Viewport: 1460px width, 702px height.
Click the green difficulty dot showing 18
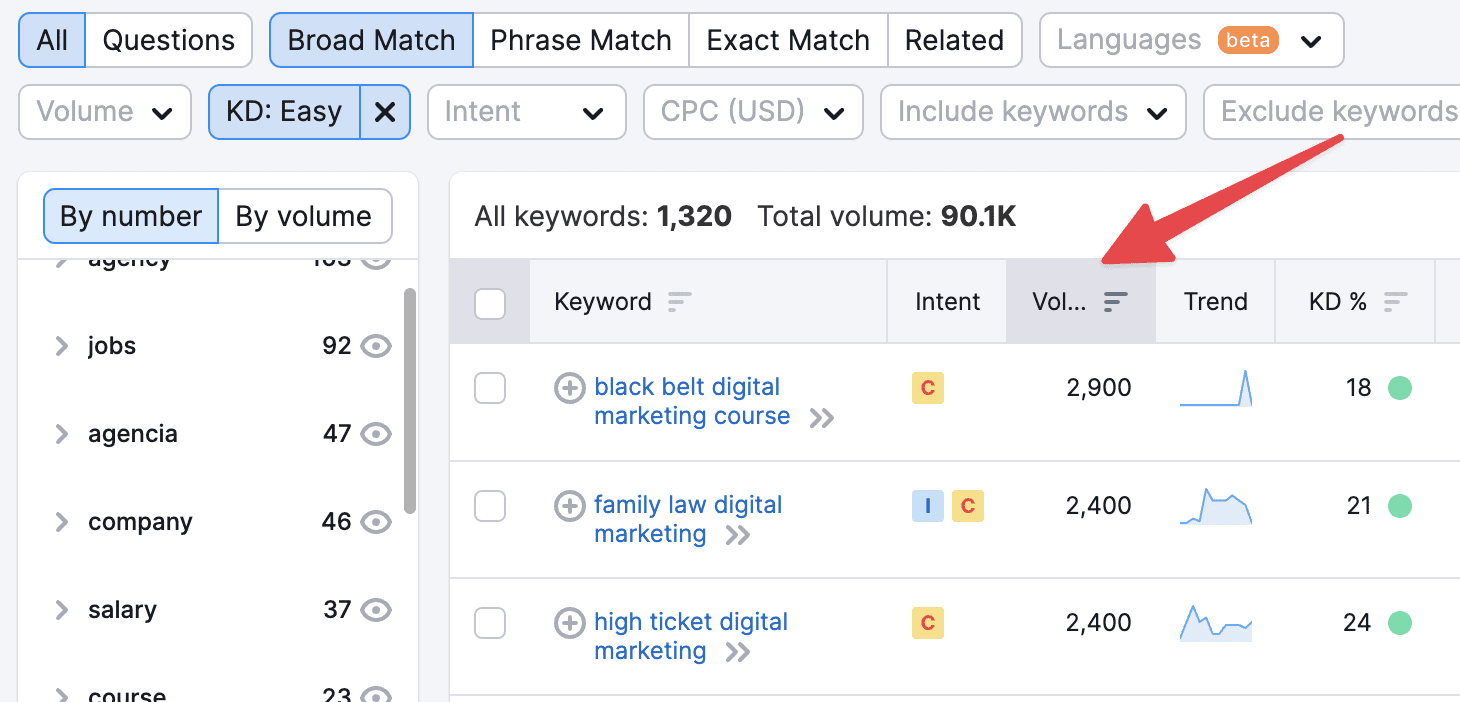1398,388
